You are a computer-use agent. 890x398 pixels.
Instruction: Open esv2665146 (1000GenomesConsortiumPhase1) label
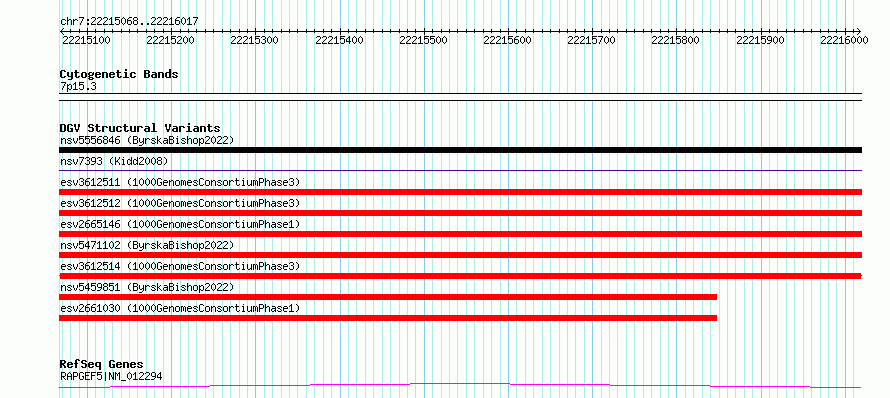tap(180, 224)
